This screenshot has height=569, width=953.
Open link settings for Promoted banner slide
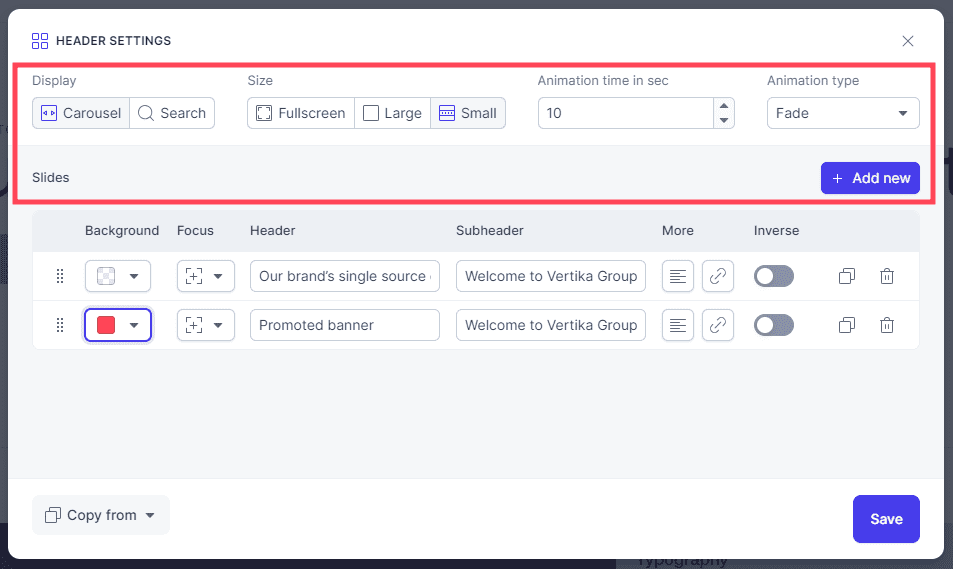[718, 325]
